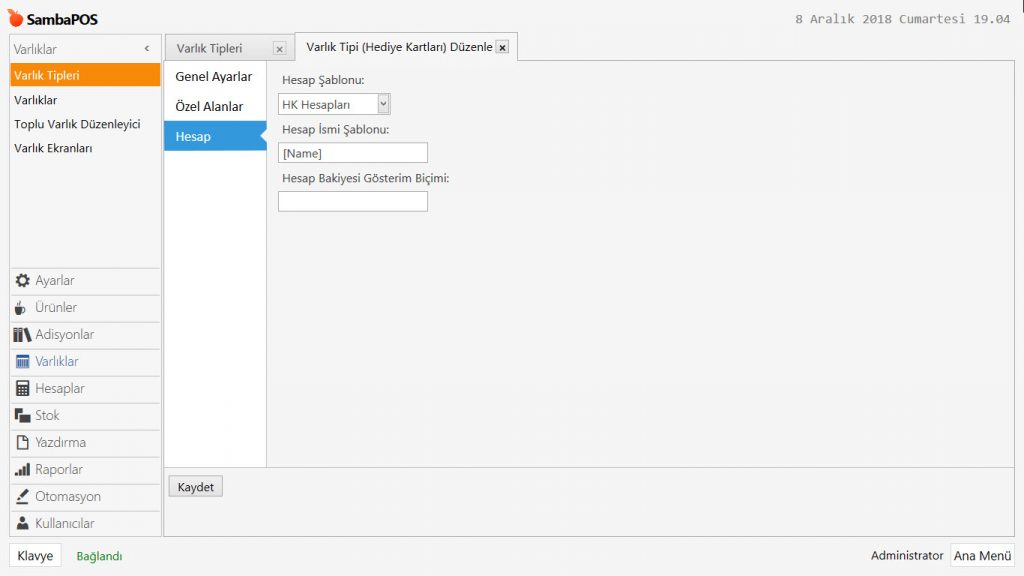The width and height of the screenshot is (1024, 576).
Task: Click the Hesap İsmi Şablonu field
Action: click(353, 153)
